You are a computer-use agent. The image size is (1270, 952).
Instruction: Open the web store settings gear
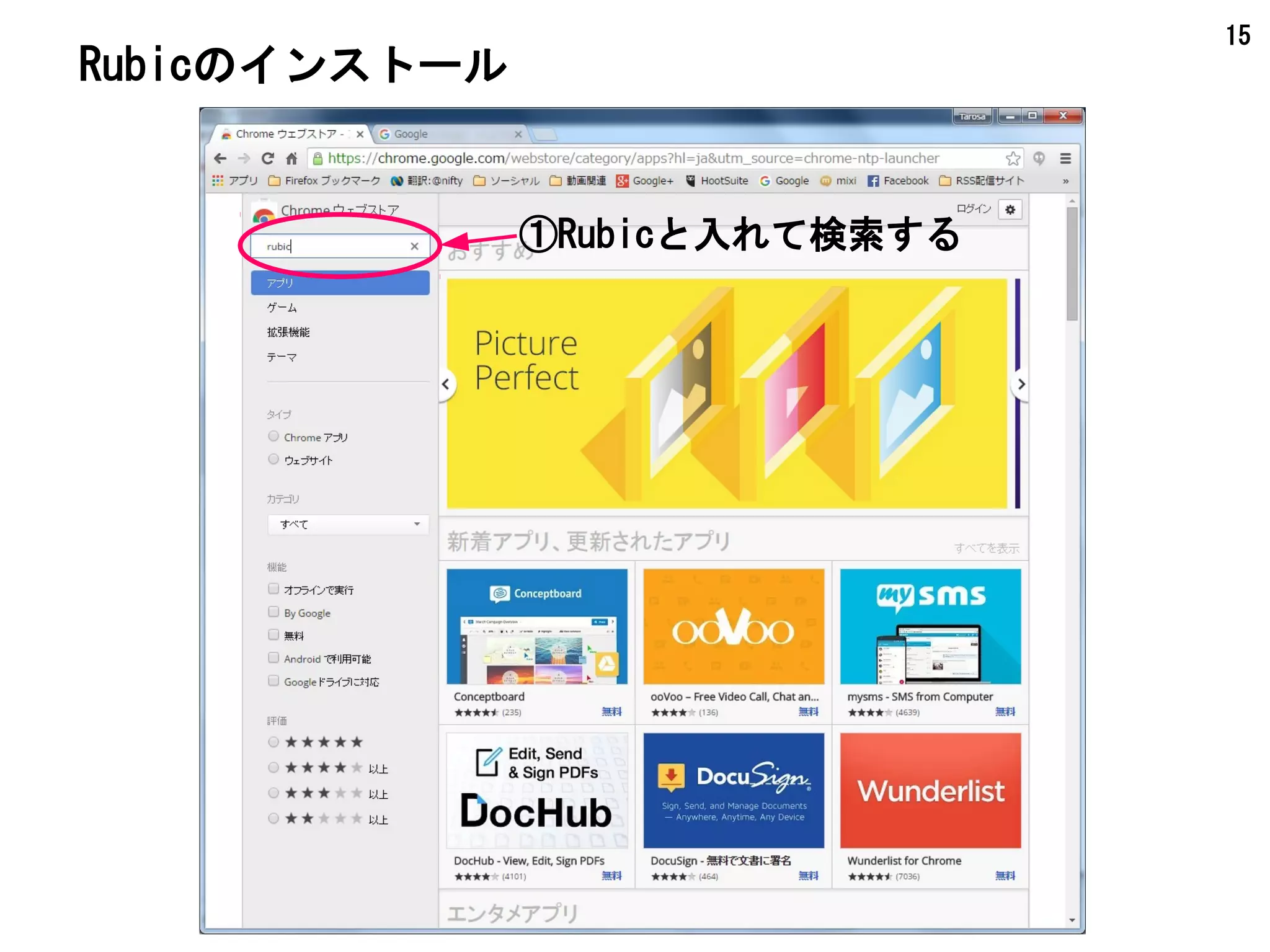(1010, 210)
